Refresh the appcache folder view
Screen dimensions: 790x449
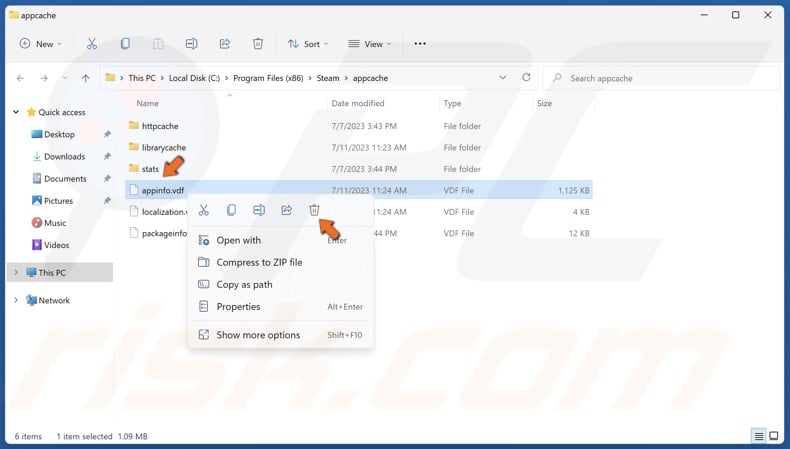(526, 77)
